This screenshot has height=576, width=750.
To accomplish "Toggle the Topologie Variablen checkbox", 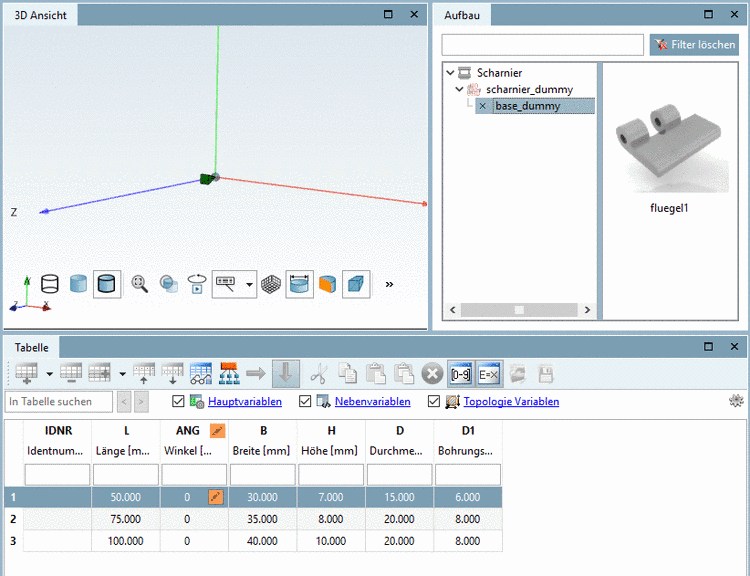I will click(434, 402).
